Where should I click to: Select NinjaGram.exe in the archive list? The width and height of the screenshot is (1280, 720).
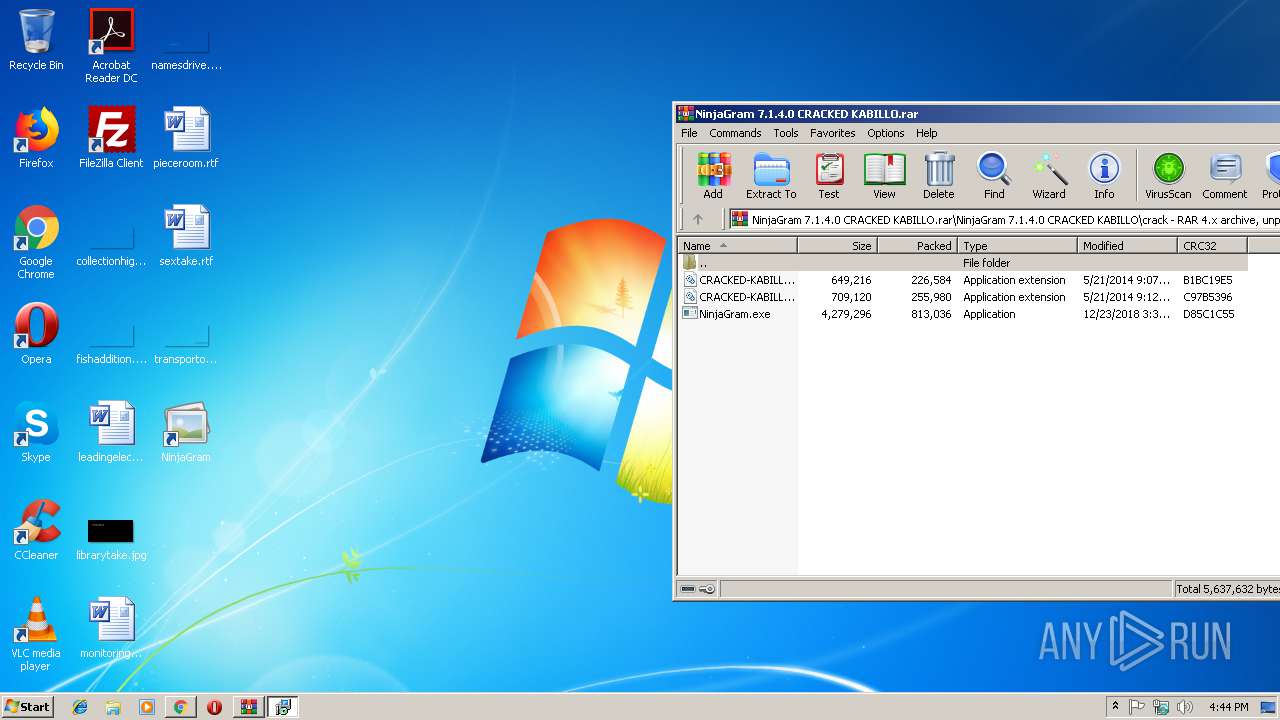[963, 314]
